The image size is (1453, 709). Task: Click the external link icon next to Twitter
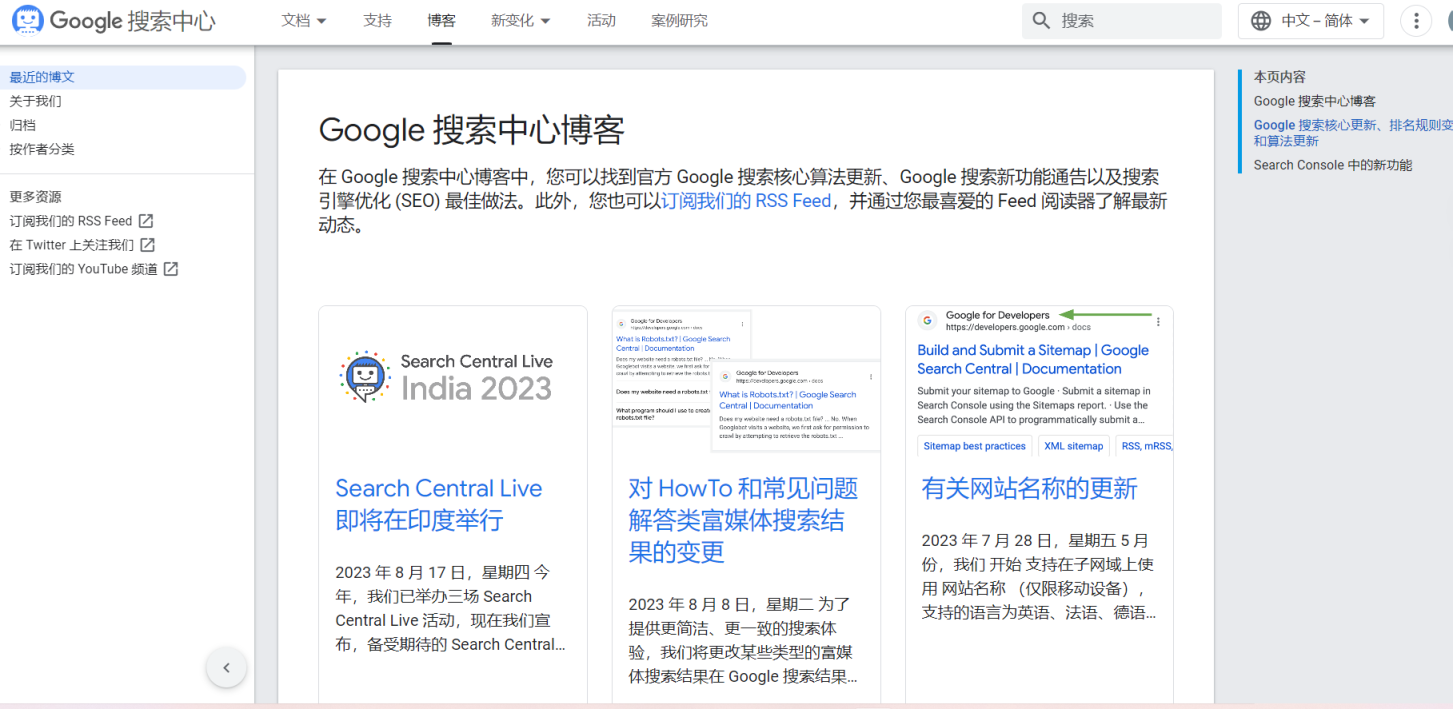pos(146,245)
